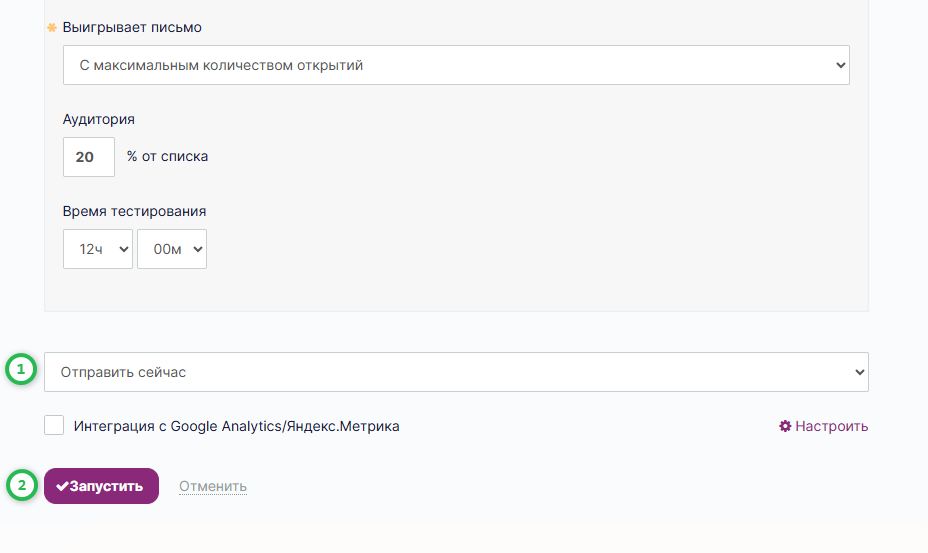This screenshot has height=553, width=928.
Task: Click the Интеграция с Google Analytics/Яндекс.Метрика label text
Action: [236, 426]
